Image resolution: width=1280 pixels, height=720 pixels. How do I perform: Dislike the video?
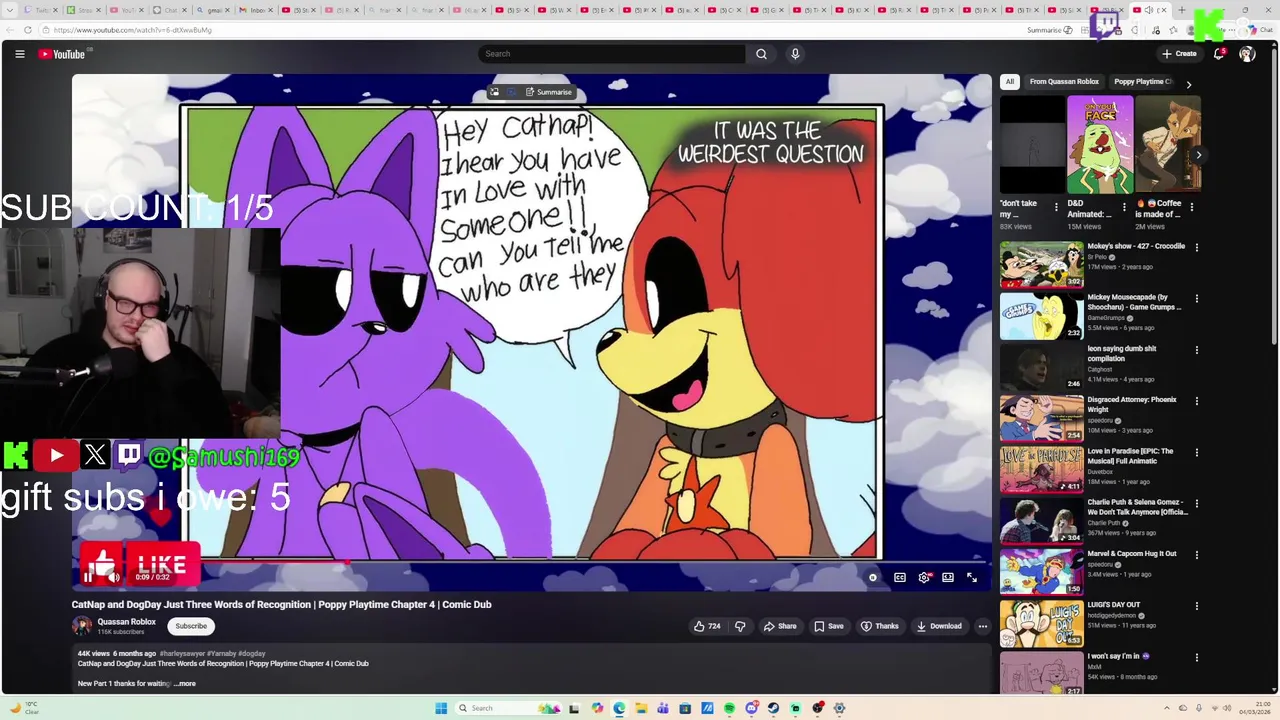740,626
